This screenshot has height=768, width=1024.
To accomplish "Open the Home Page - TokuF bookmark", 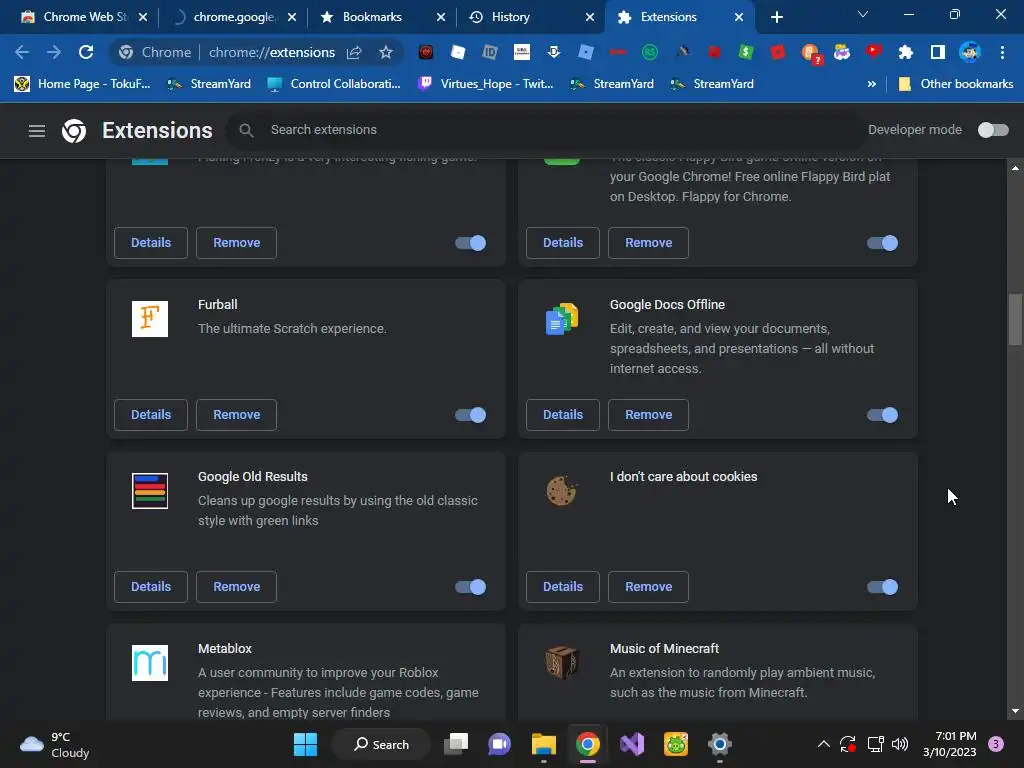I will (x=82, y=84).
